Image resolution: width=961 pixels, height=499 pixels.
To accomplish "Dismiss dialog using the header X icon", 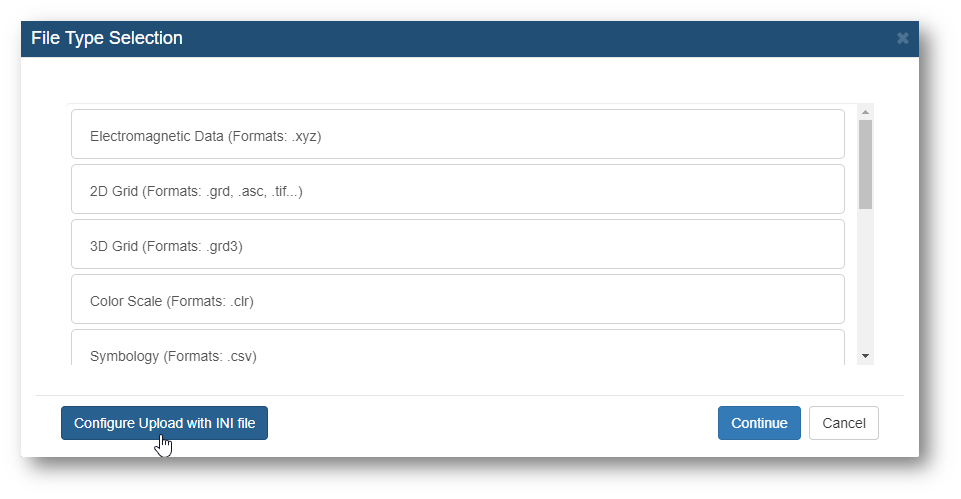I will coord(902,38).
